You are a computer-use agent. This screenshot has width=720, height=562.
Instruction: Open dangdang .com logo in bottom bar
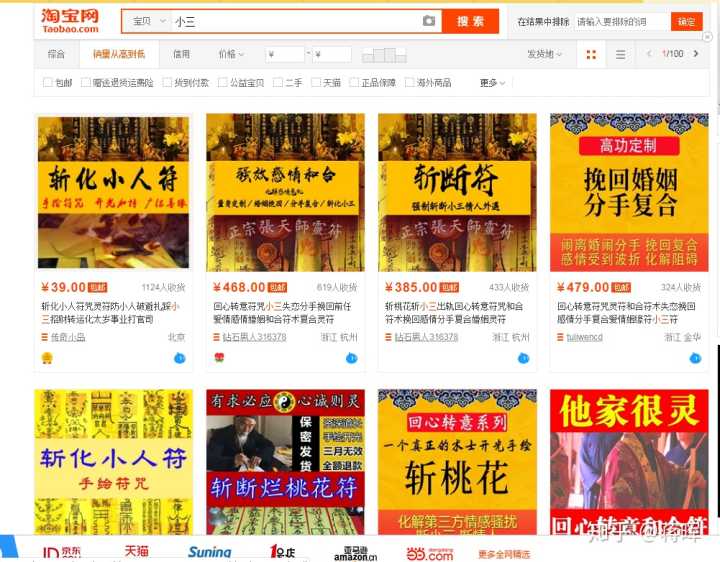pyautogui.click(x=430, y=554)
